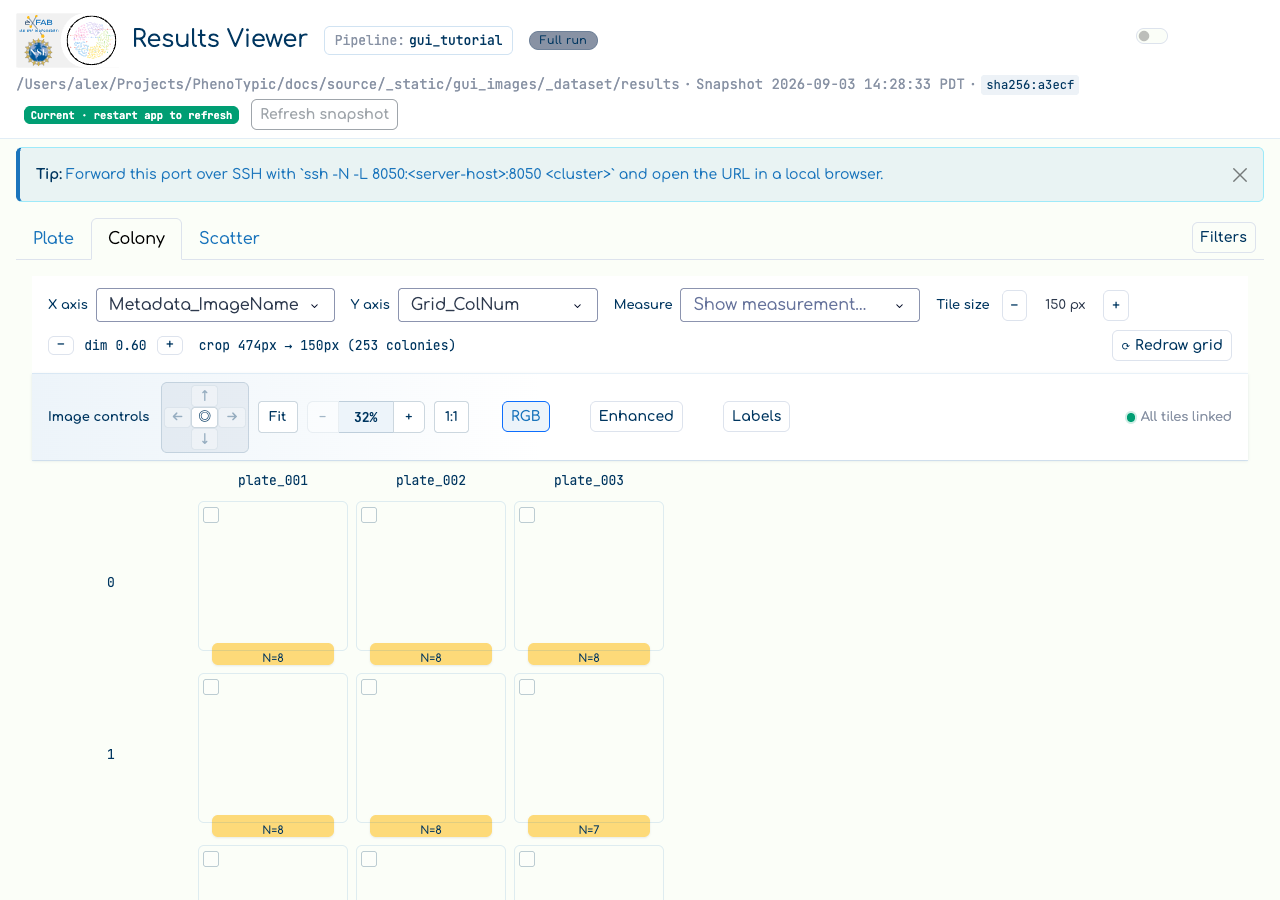Viewport: 1280px width, 900px height.
Task: Check the plate_002 tile checkbox in row 0
Action: (369, 515)
